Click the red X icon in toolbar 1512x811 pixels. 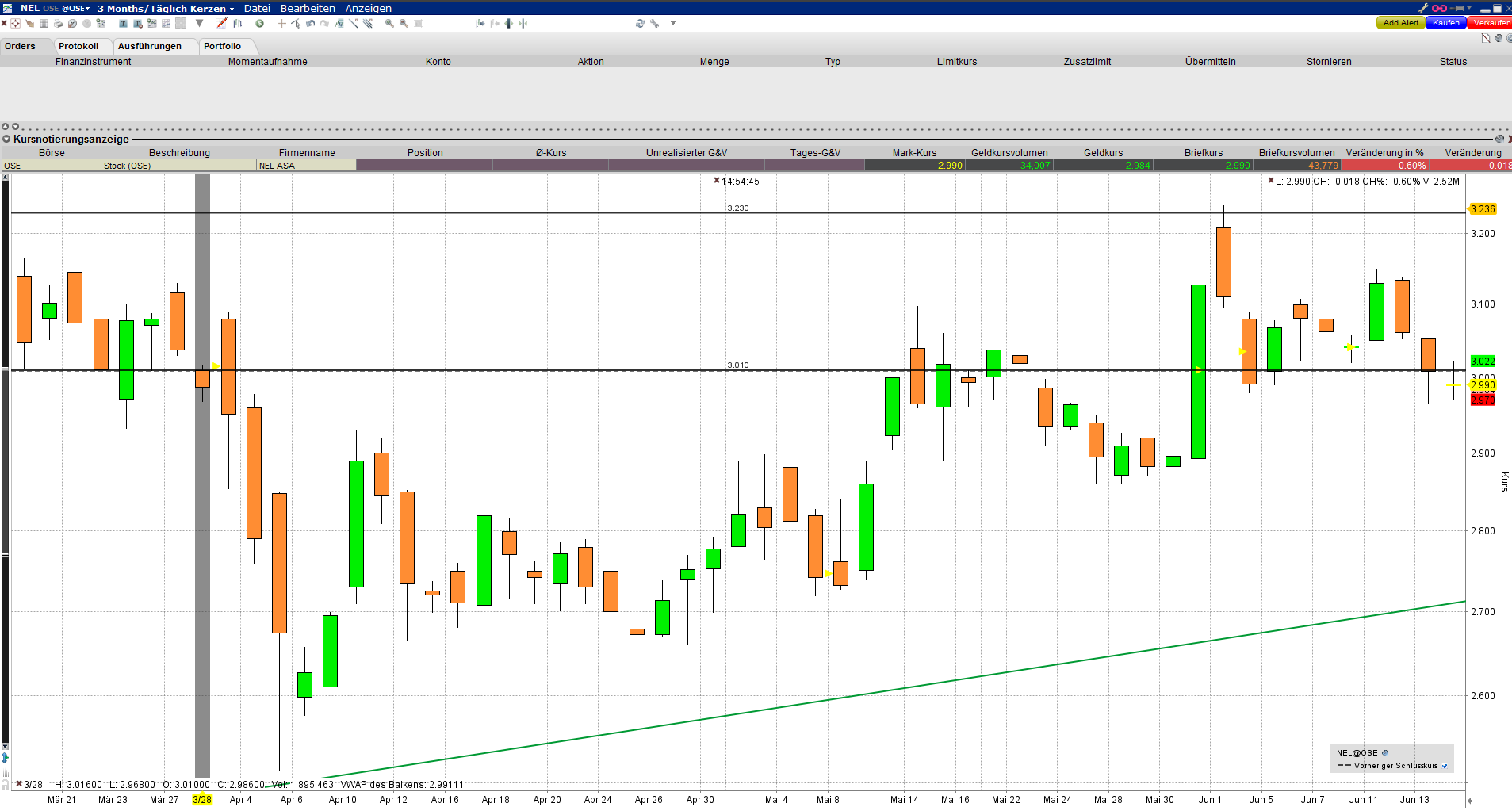(x=4, y=23)
